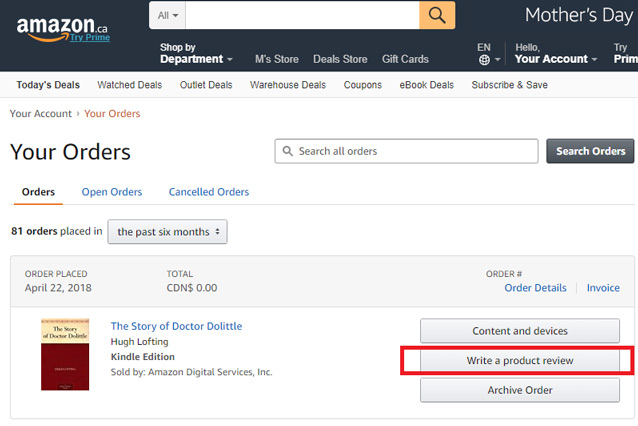Click the Doctor Dolittle book cover

point(65,354)
